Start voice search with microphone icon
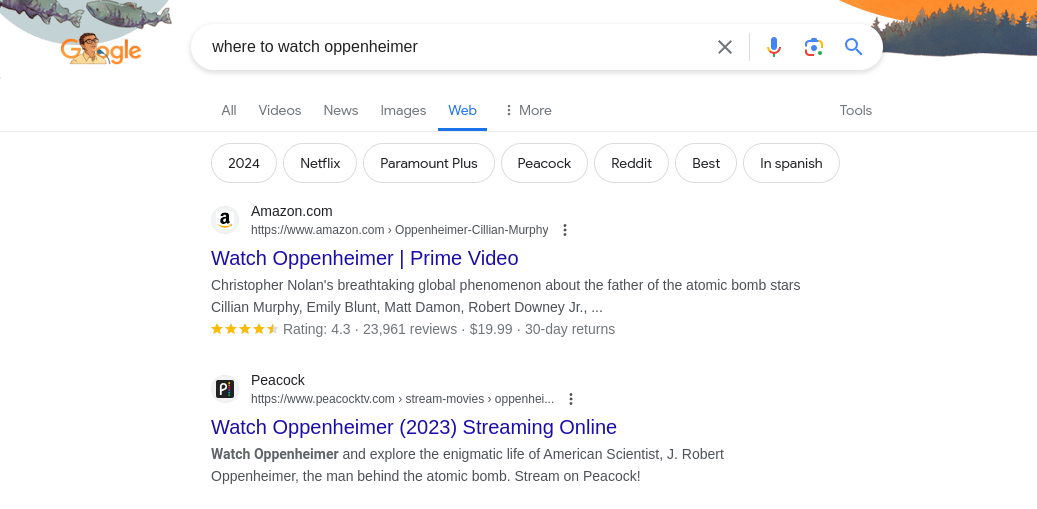 point(773,47)
